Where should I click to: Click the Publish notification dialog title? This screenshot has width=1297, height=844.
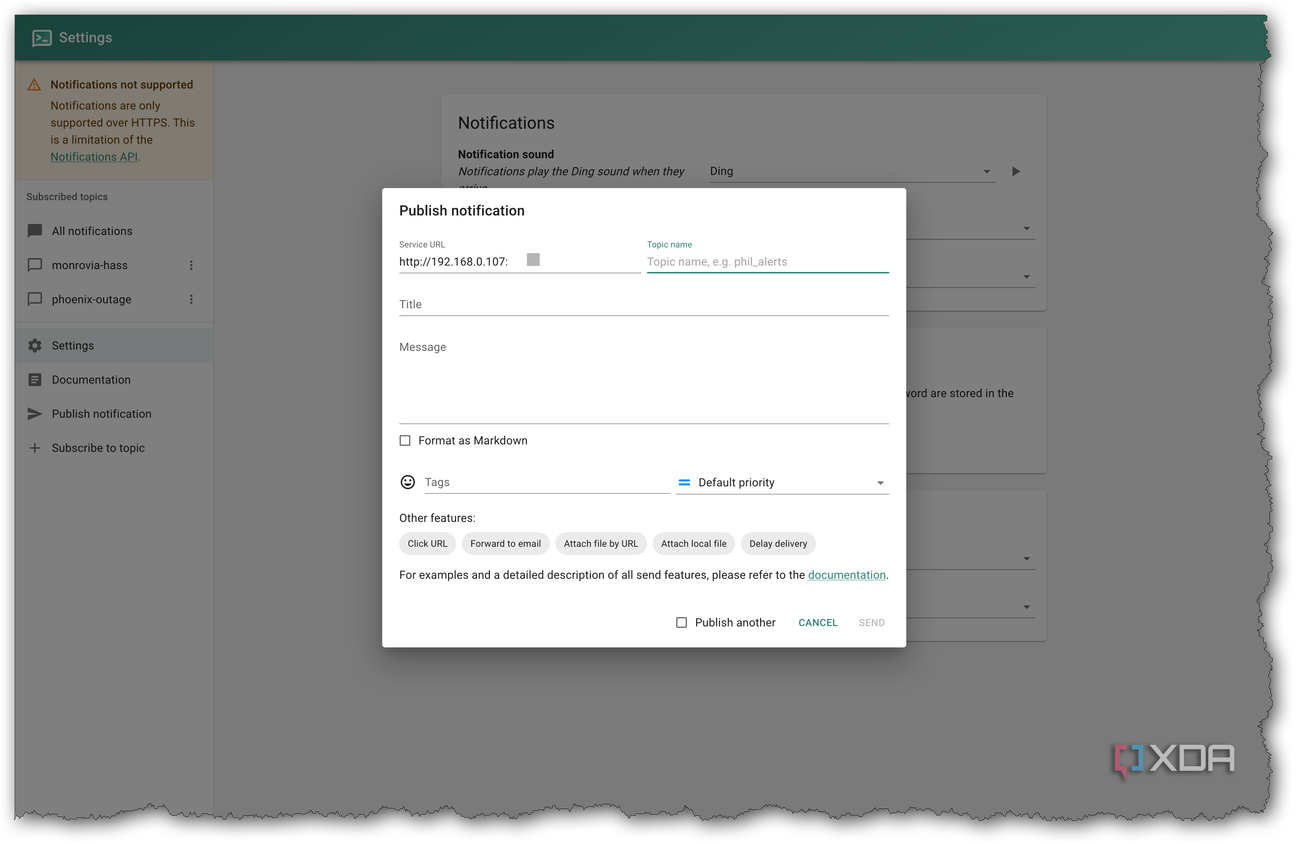pos(462,211)
